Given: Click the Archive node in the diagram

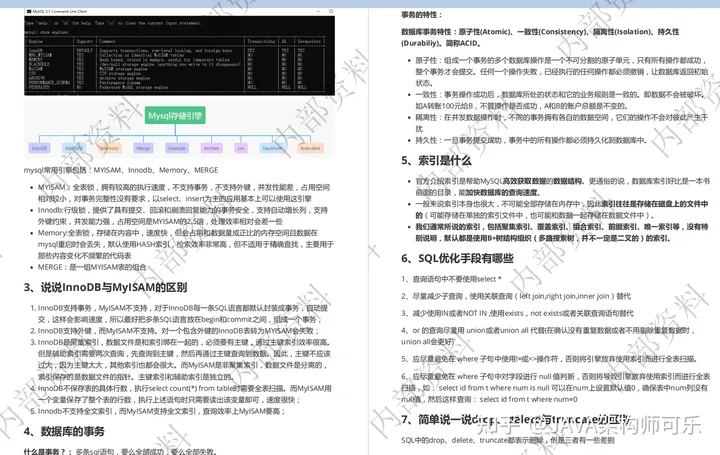Looking at the screenshot, I should coord(211,148).
